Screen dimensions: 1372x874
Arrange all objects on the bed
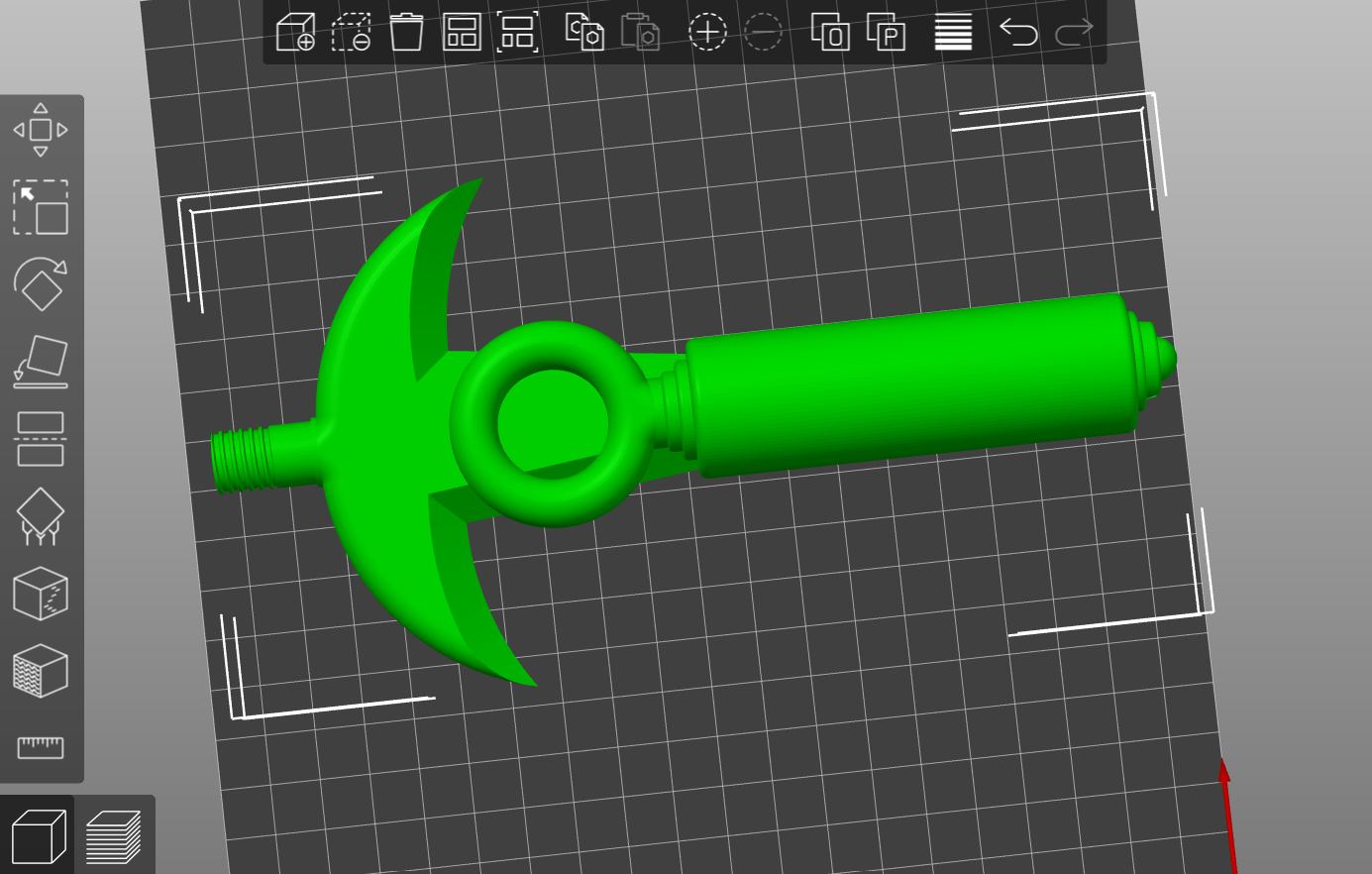pyautogui.click(x=462, y=32)
